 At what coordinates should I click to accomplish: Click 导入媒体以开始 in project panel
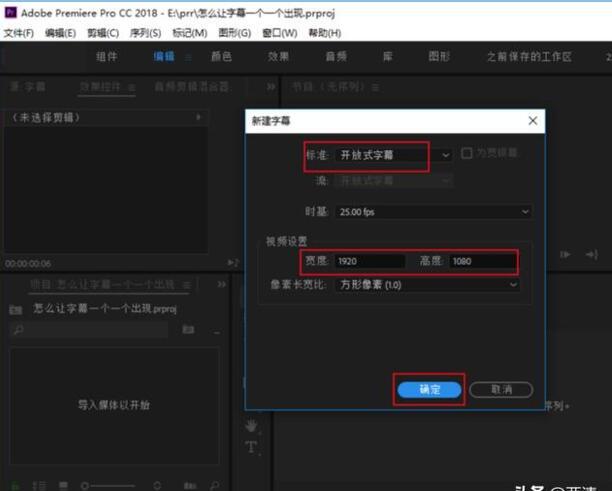pos(114,405)
